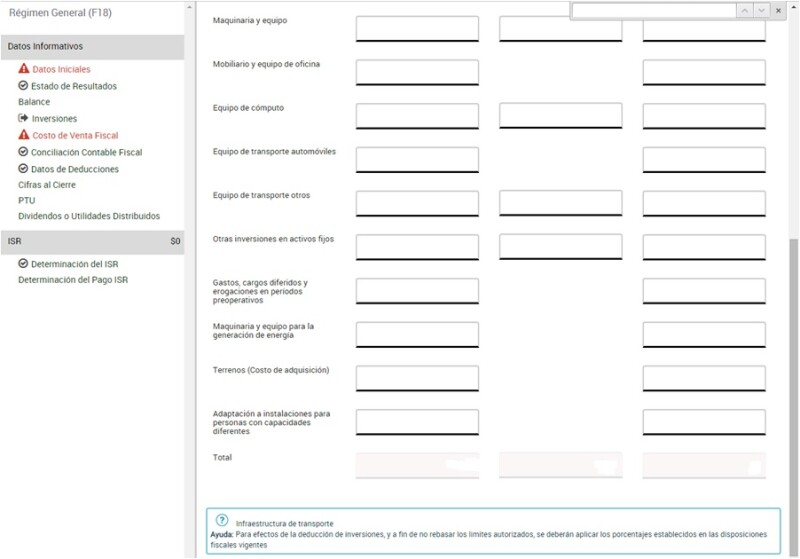Screen dimensions: 800x559
Task: Click the help question mark icon
Action: click(222, 520)
